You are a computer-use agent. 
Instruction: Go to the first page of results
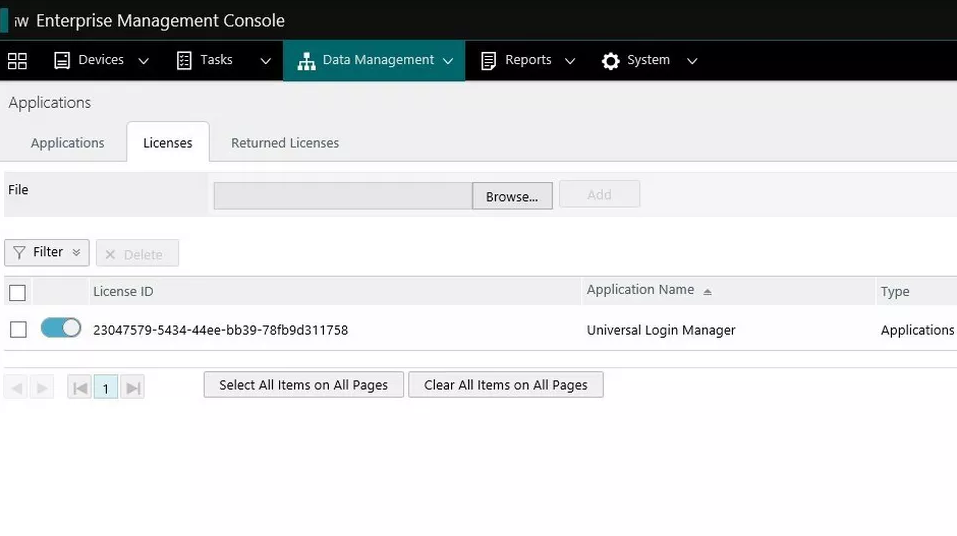80,388
